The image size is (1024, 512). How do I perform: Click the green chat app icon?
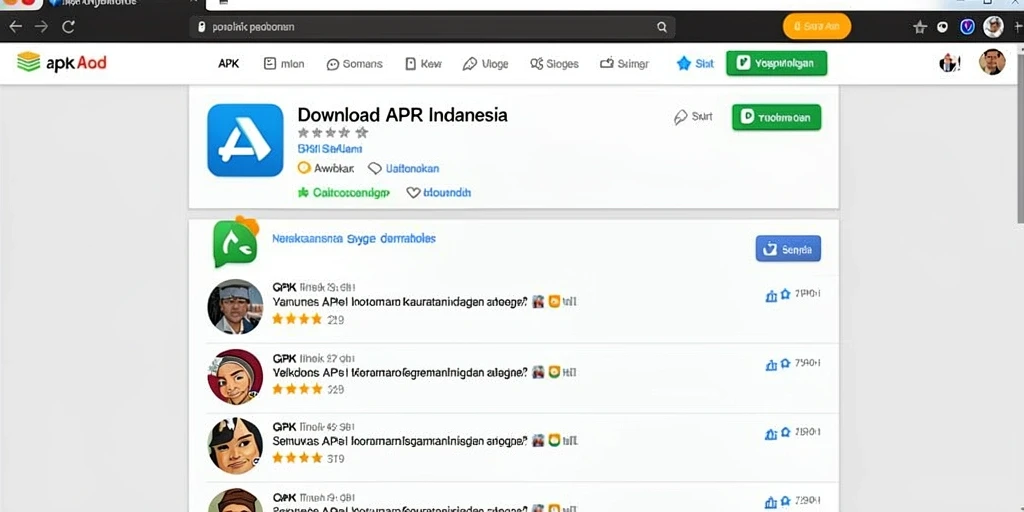pos(235,242)
